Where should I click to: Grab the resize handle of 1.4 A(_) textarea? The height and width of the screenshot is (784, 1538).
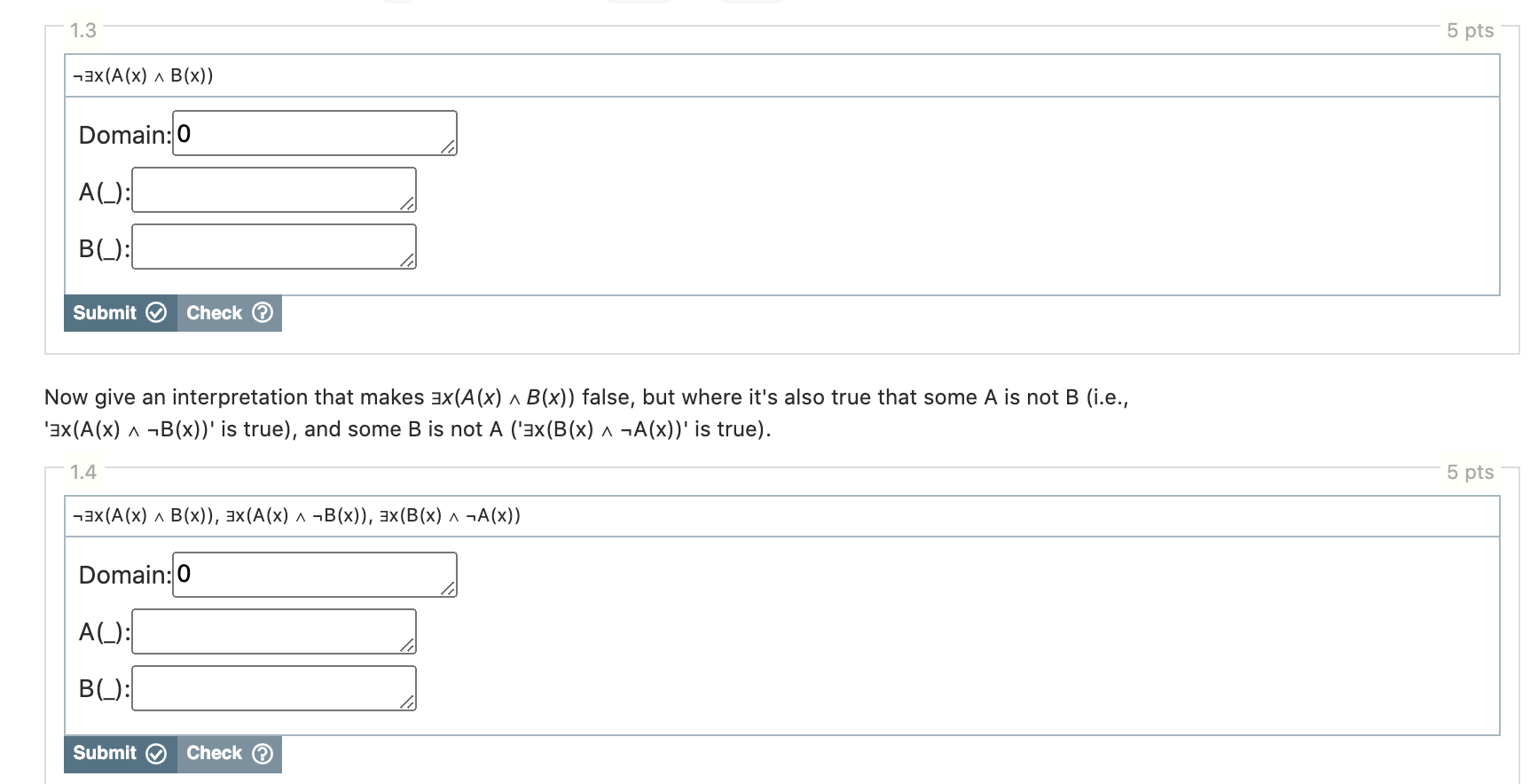click(x=407, y=646)
